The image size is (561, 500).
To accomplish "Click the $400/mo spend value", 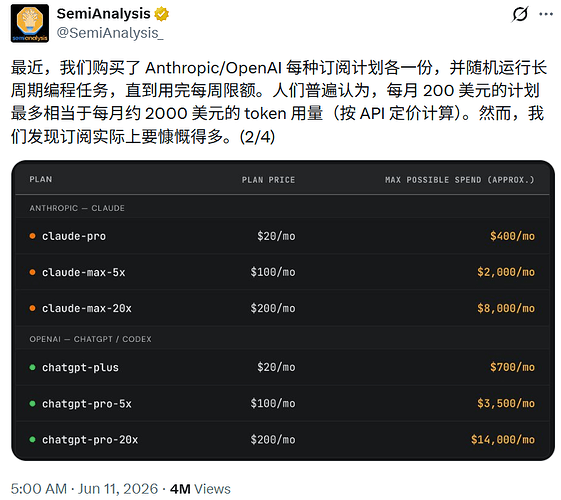I will [512, 236].
